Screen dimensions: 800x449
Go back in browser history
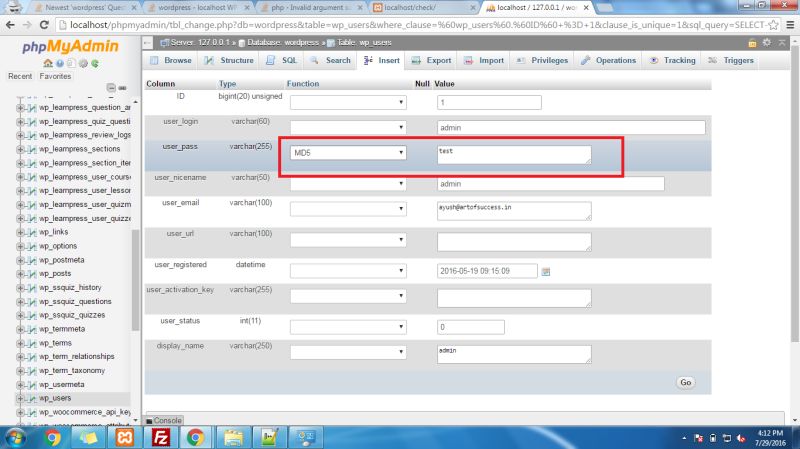pos(10,24)
